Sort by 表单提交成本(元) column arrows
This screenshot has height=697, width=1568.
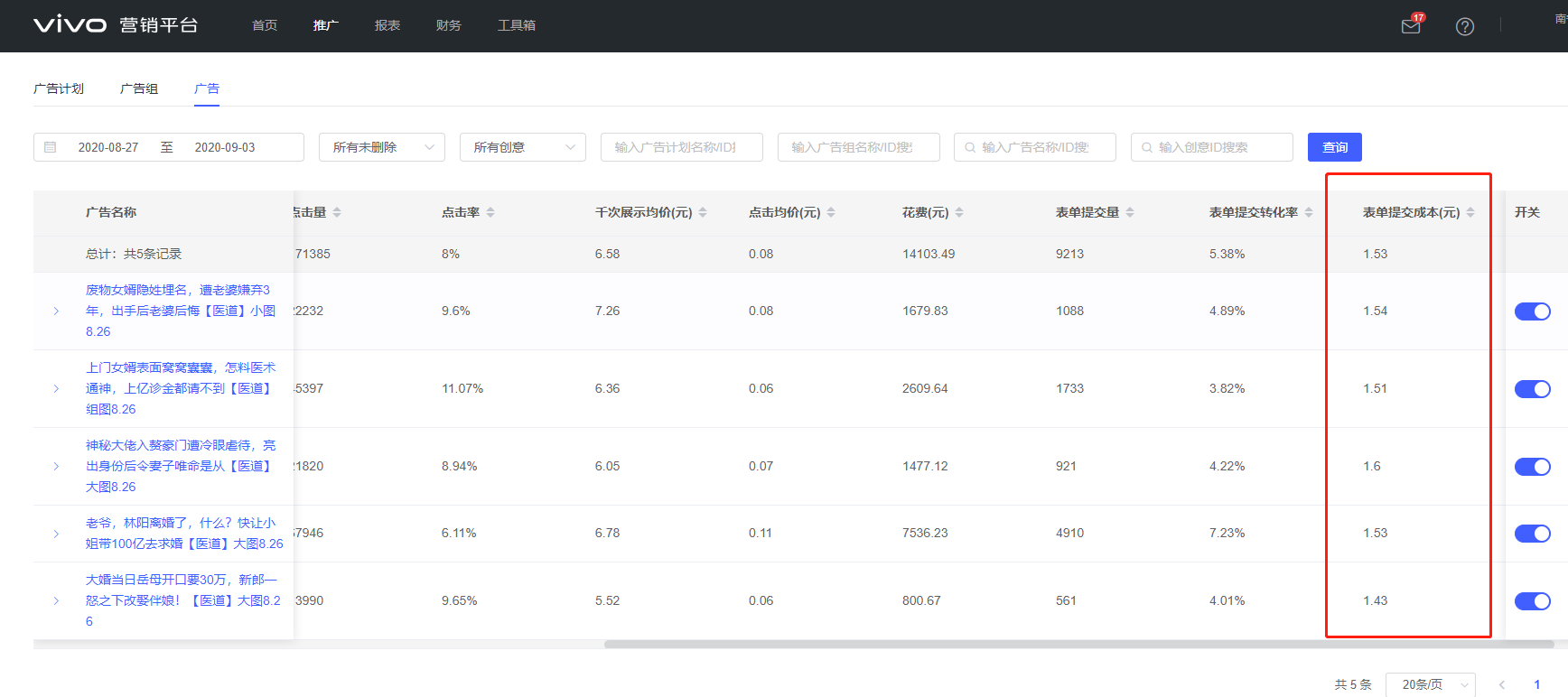[1470, 212]
